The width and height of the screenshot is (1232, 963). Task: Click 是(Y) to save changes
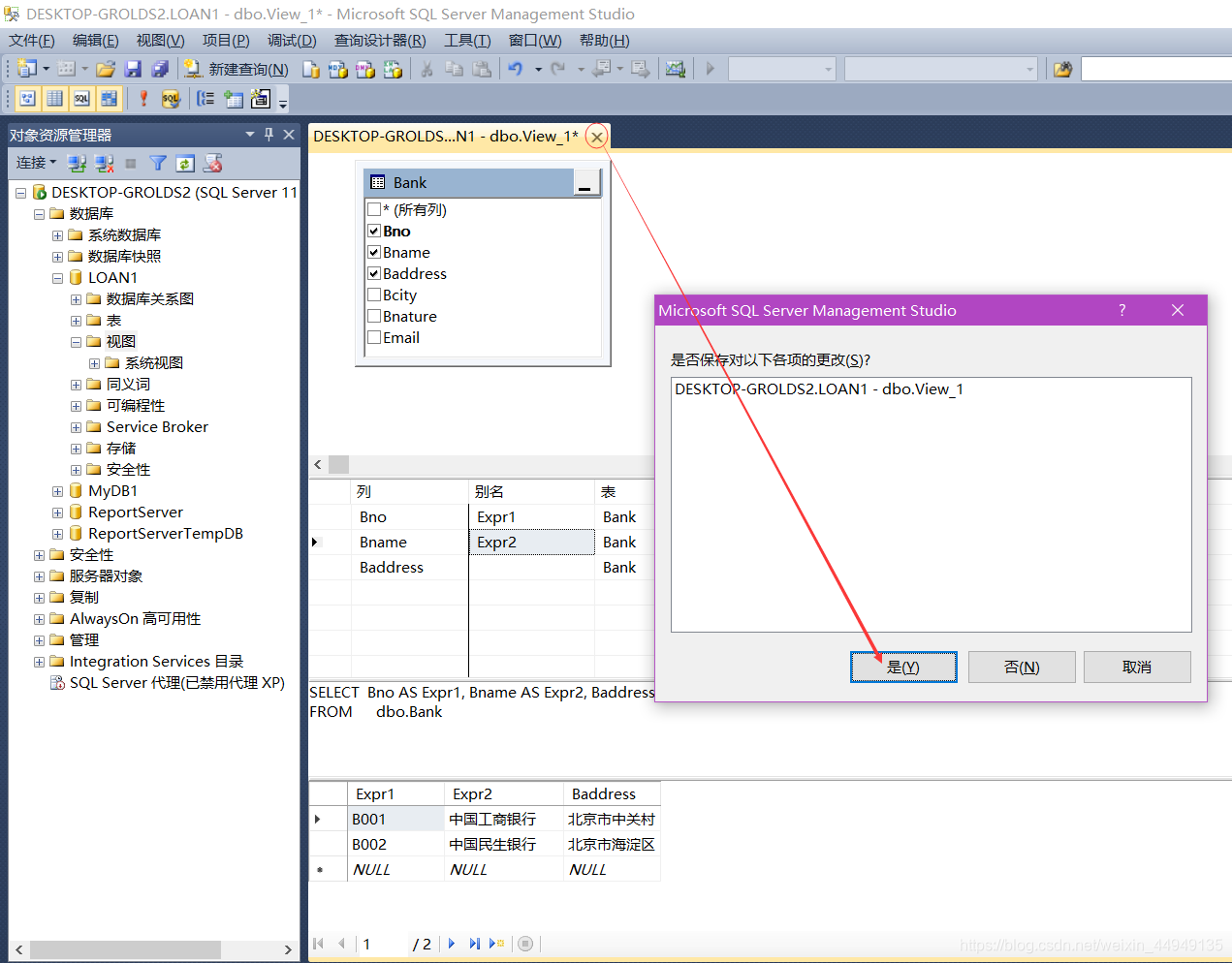click(x=903, y=667)
